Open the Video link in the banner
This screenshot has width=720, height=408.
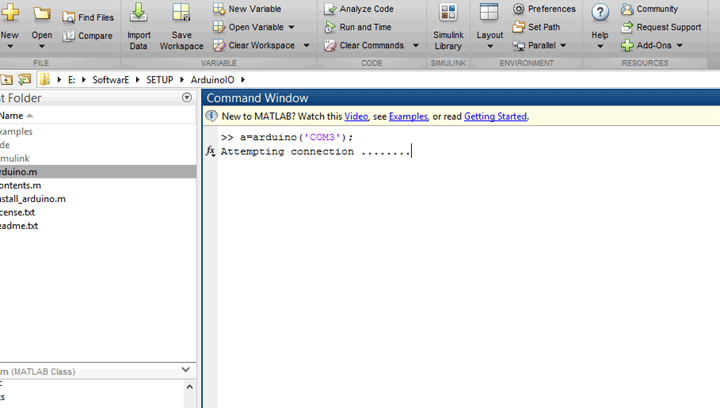click(356, 117)
